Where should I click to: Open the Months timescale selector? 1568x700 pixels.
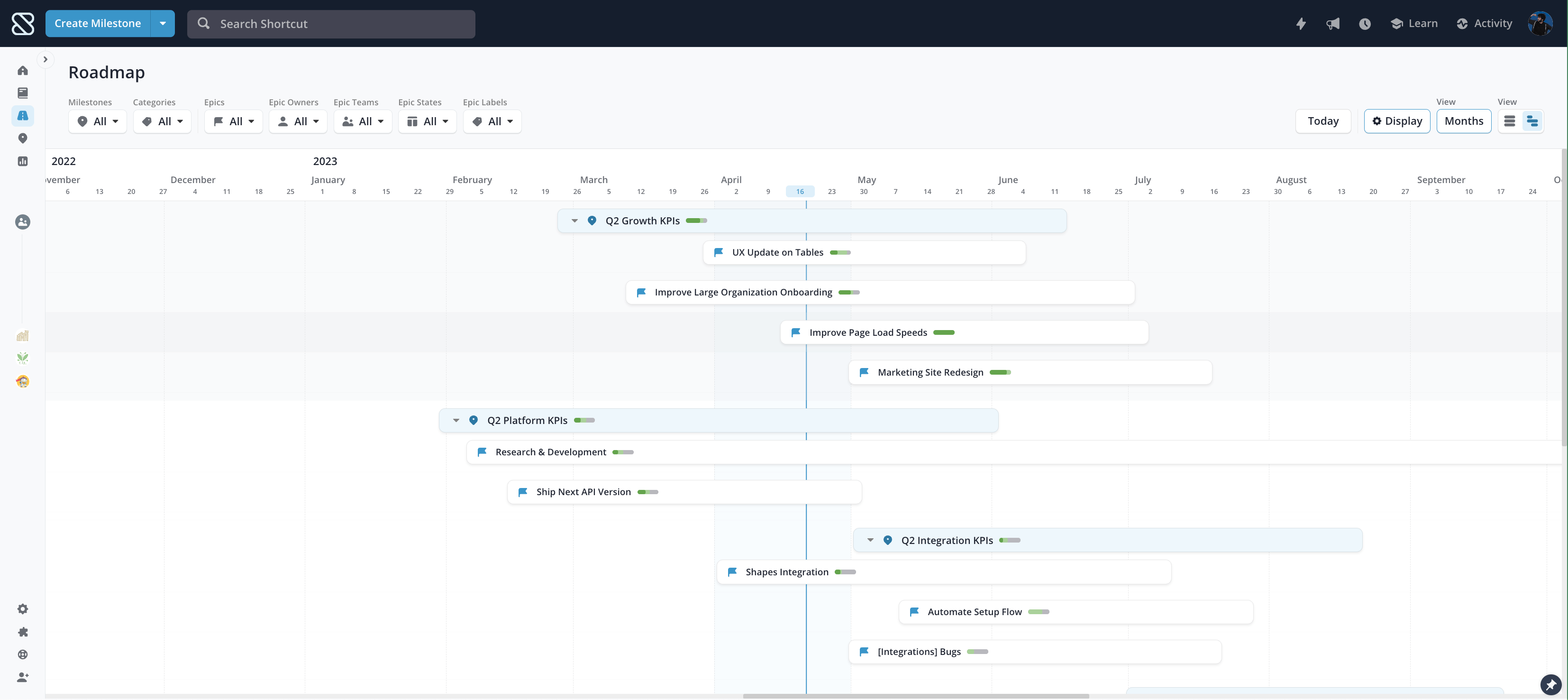[x=1464, y=121]
